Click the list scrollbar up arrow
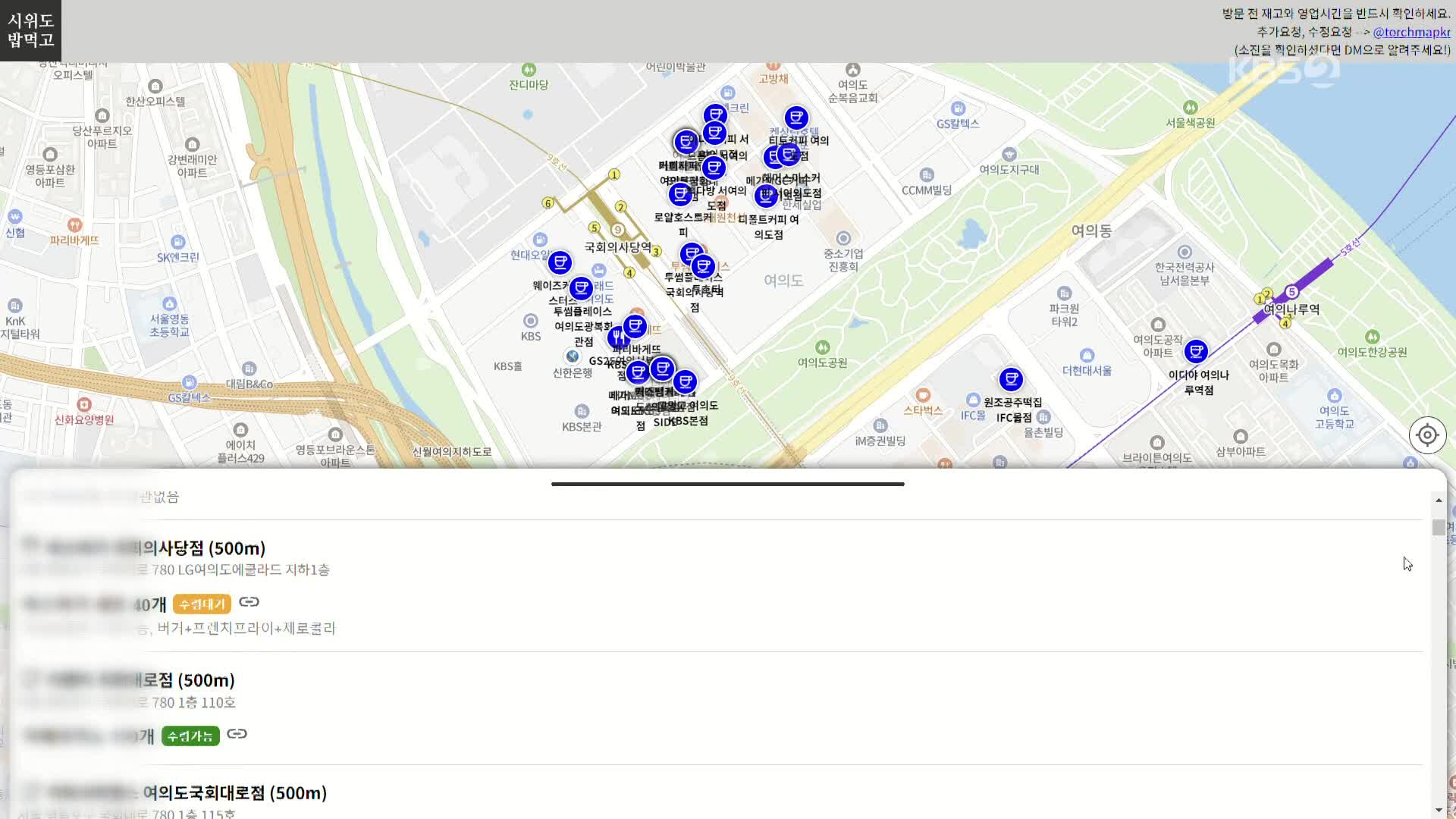Screen dimensions: 1456x819 [x=1439, y=500]
